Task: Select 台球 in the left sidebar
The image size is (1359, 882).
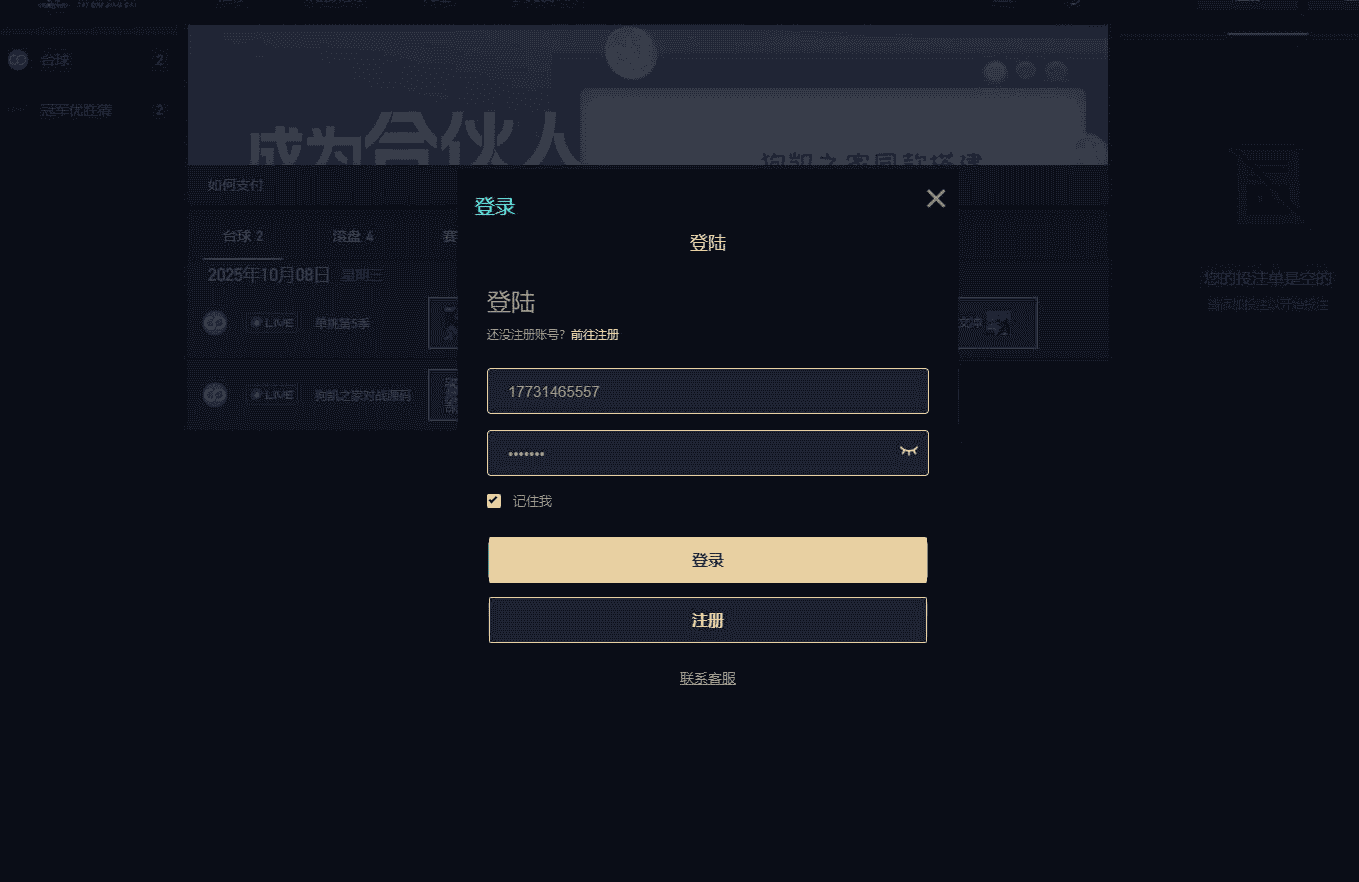Action: [x=56, y=61]
